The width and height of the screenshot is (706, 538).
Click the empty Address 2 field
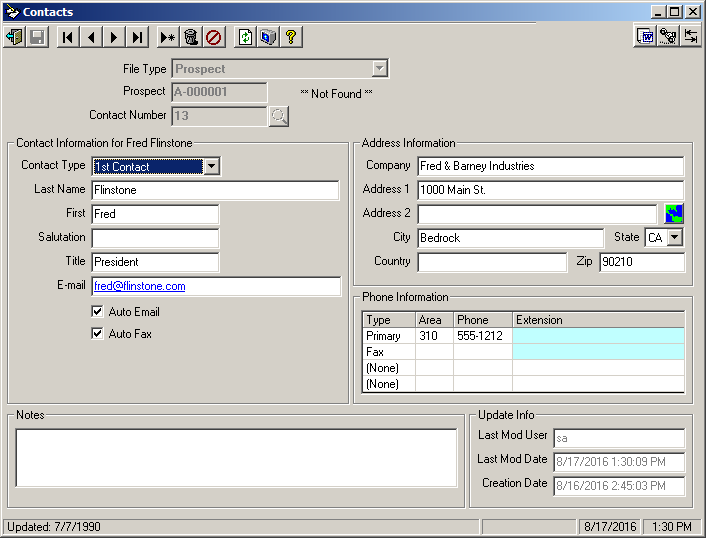[x=537, y=214]
